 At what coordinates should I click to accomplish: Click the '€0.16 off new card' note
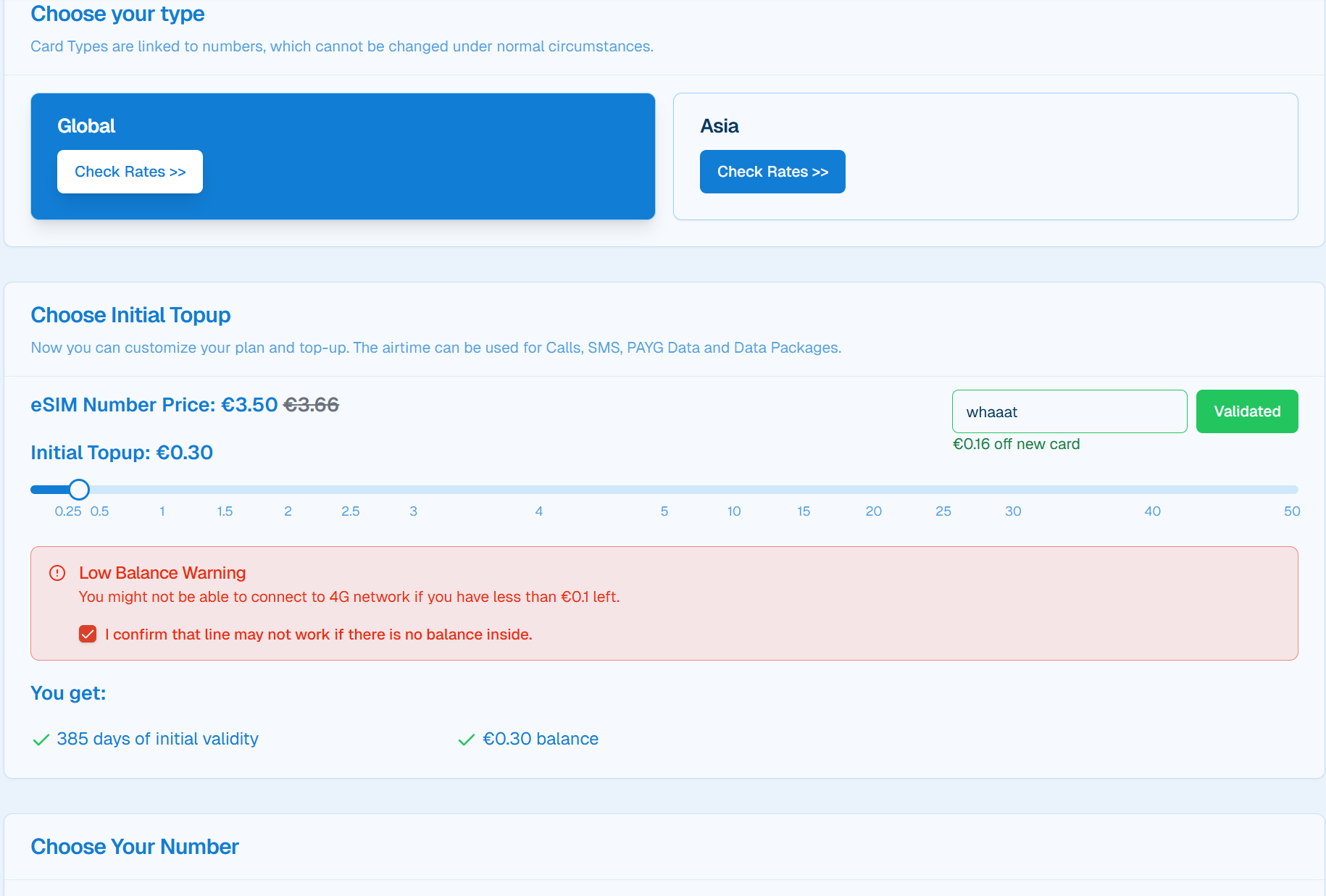tap(1016, 444)
